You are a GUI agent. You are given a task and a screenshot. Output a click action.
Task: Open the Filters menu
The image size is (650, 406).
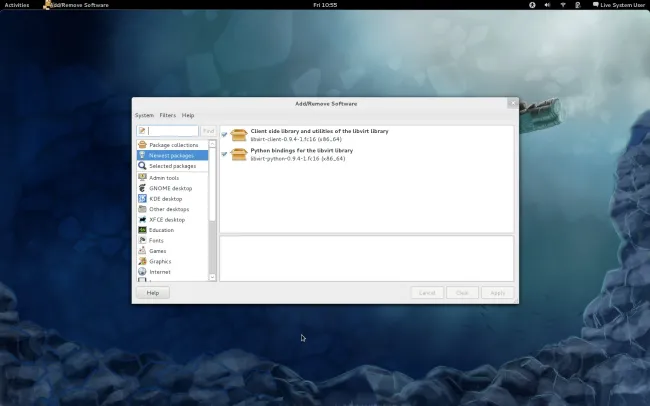click(x=167, y=115)
